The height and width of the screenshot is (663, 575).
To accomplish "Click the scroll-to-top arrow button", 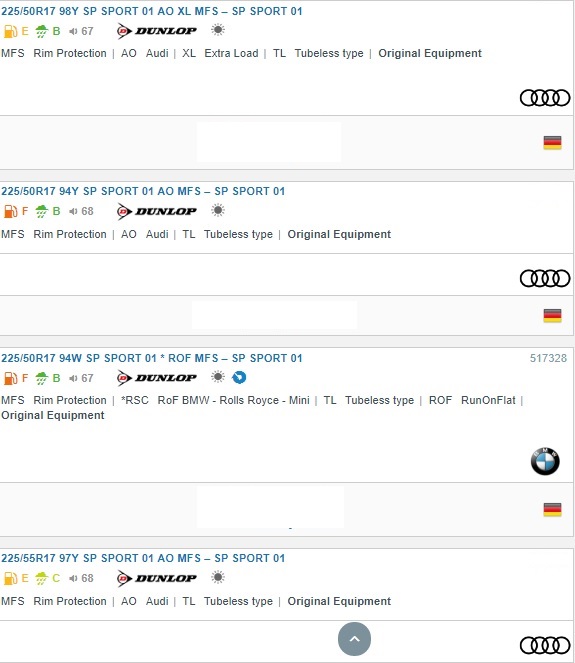I will pyautogui.click(x=354, y=639).
